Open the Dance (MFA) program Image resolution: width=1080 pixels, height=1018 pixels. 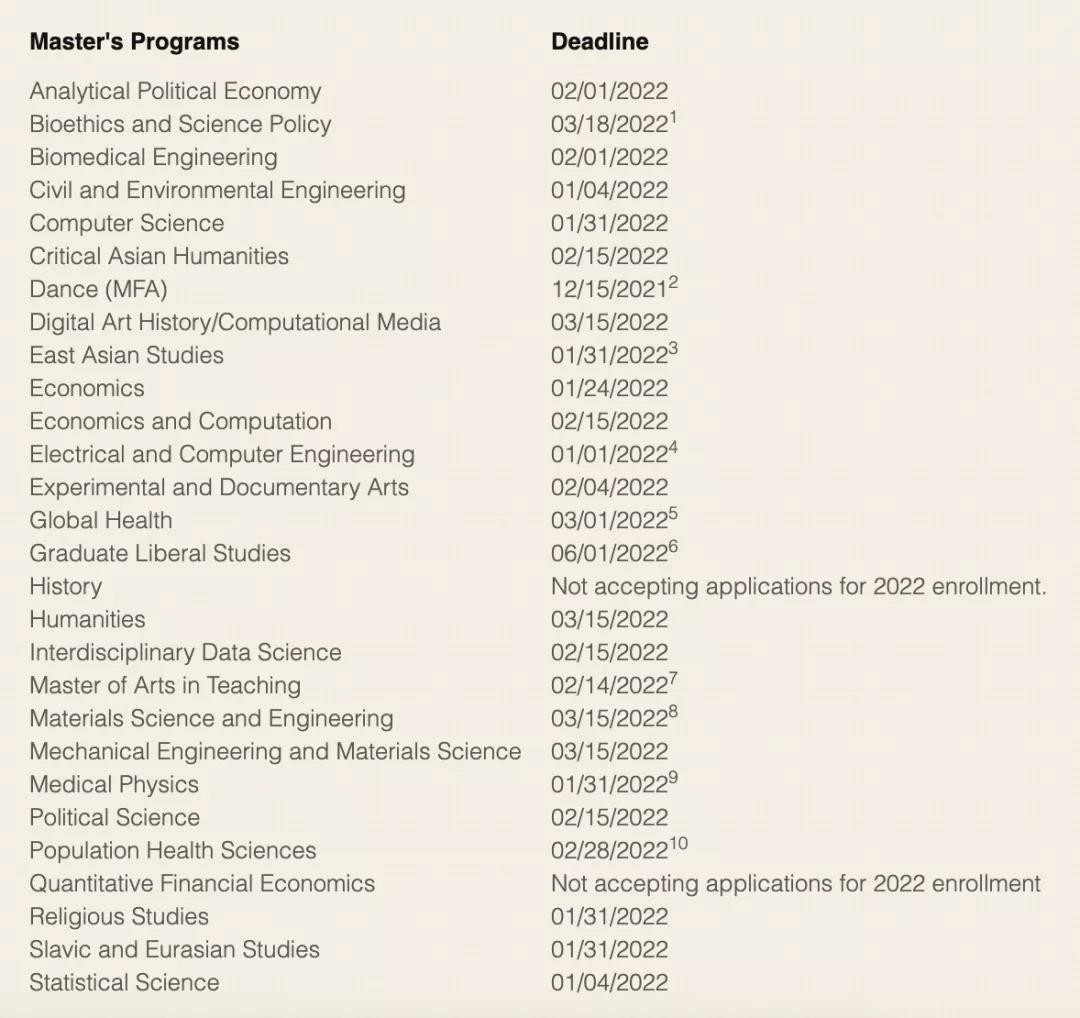point(98,289)
